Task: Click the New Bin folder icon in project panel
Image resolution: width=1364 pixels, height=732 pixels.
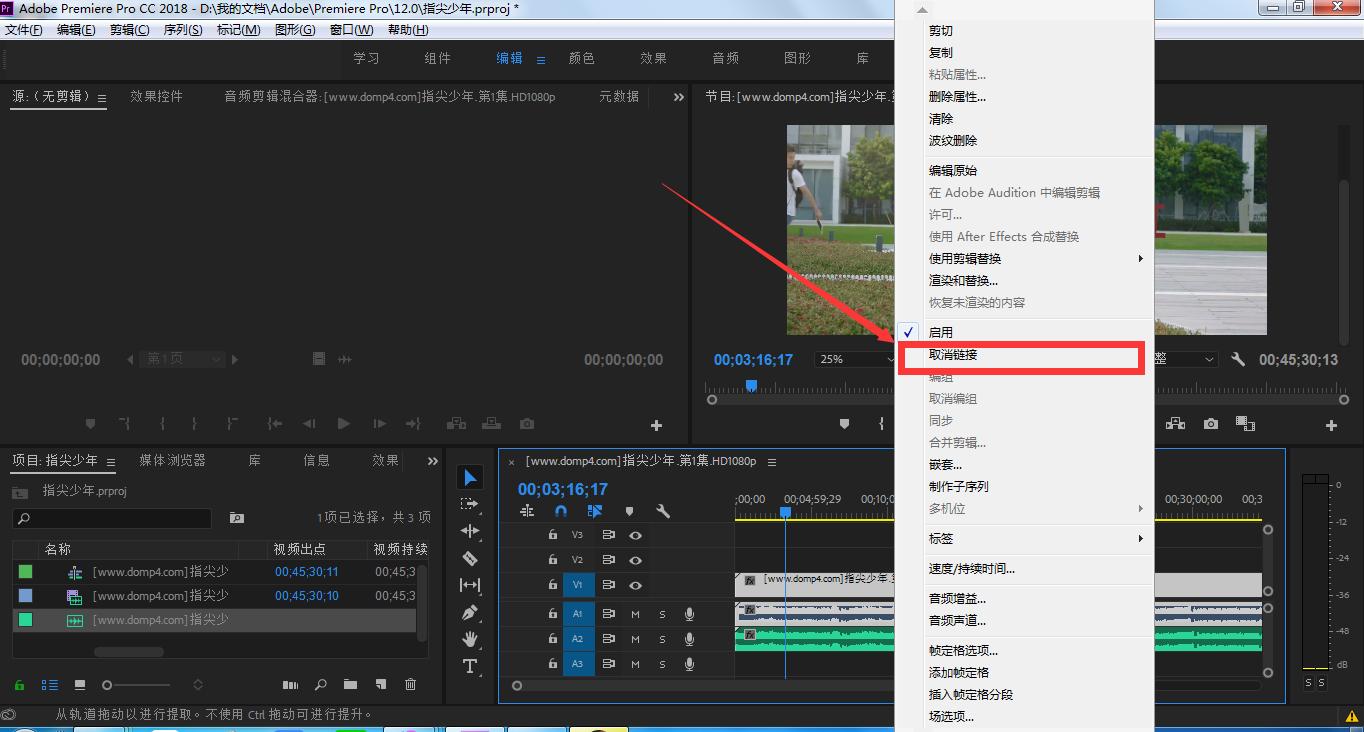Action: (350, 685)
